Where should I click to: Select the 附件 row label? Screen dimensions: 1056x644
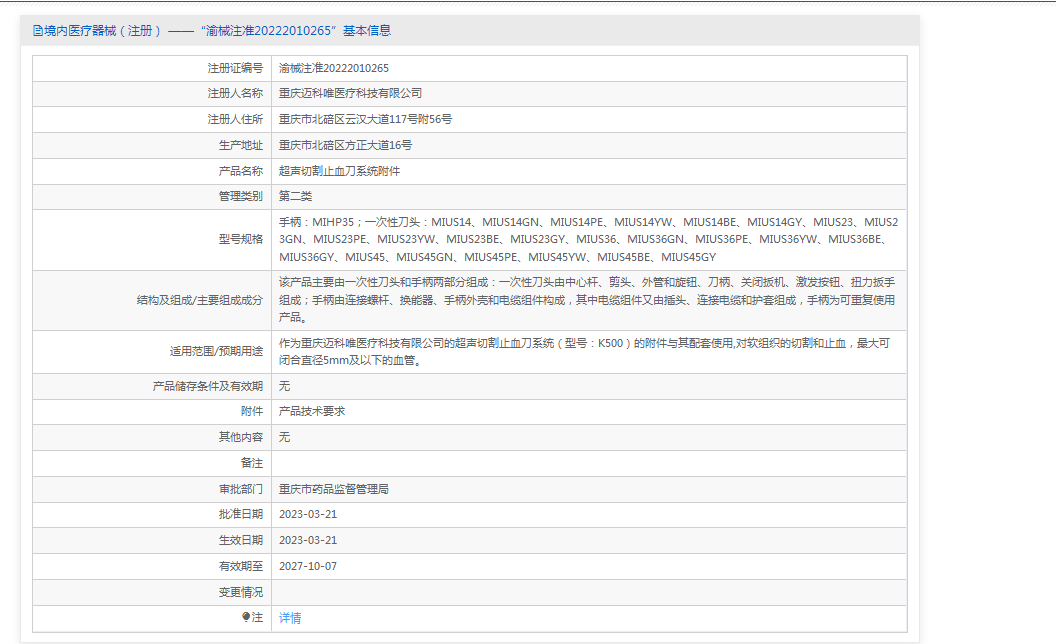coord(252,412)
